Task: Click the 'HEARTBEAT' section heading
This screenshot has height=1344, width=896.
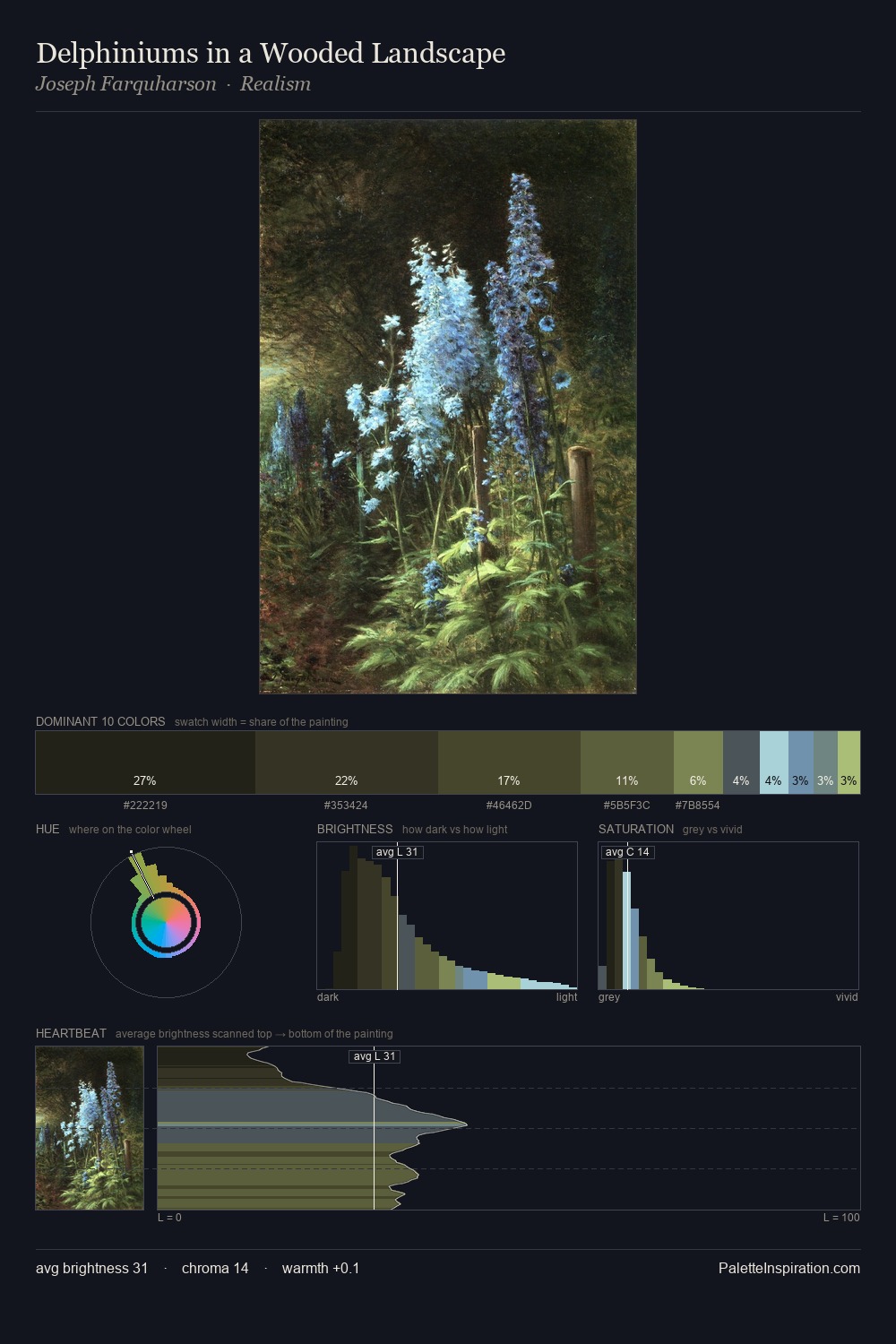Action: 71,1033
